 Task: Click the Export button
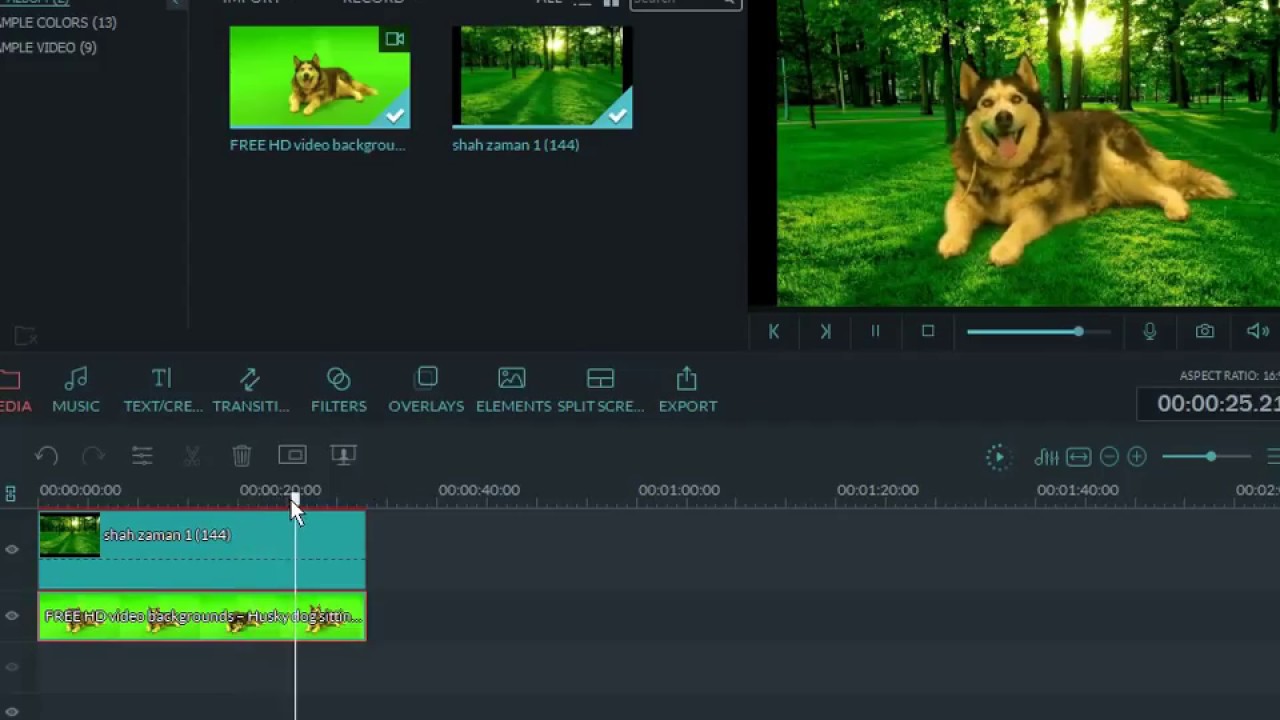point(687,390)
